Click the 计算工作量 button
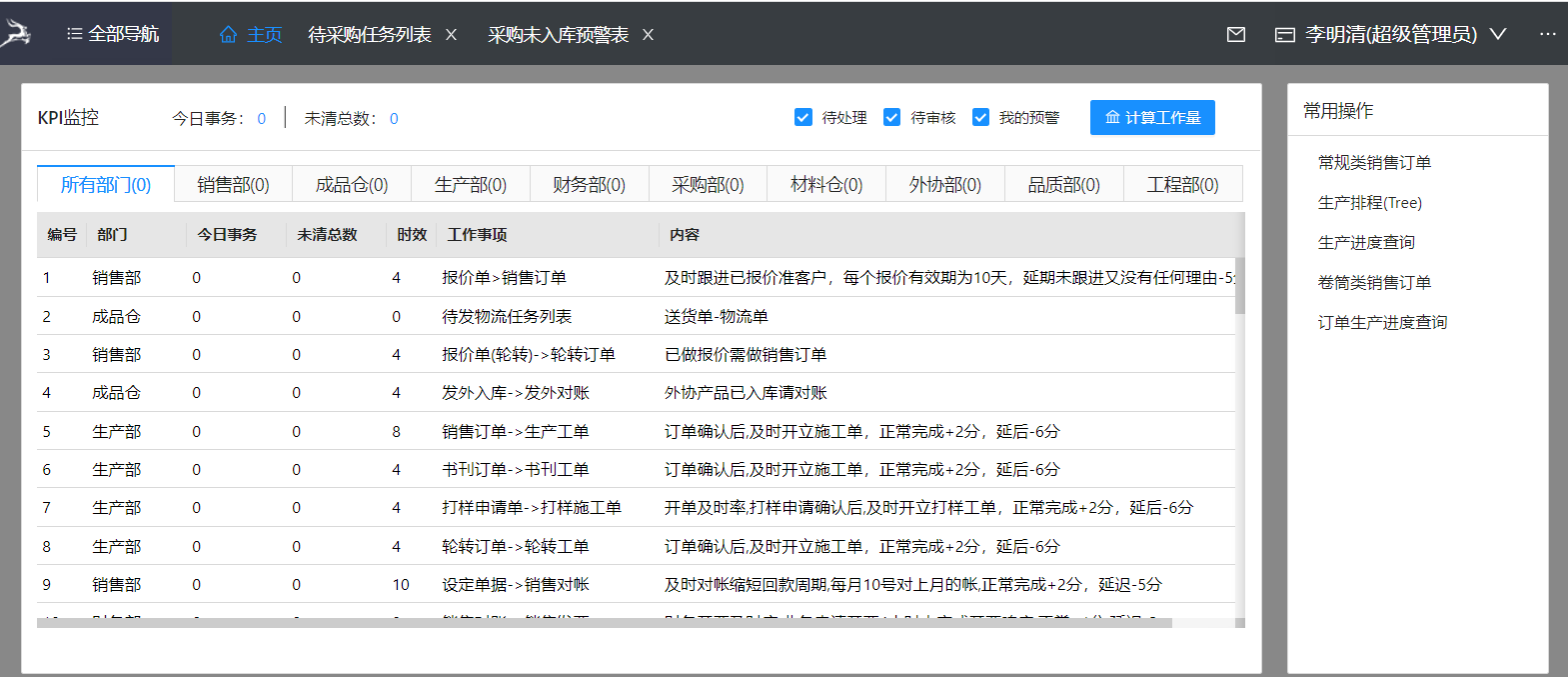Screen dimensions: 1568x677 (1152, 117)
